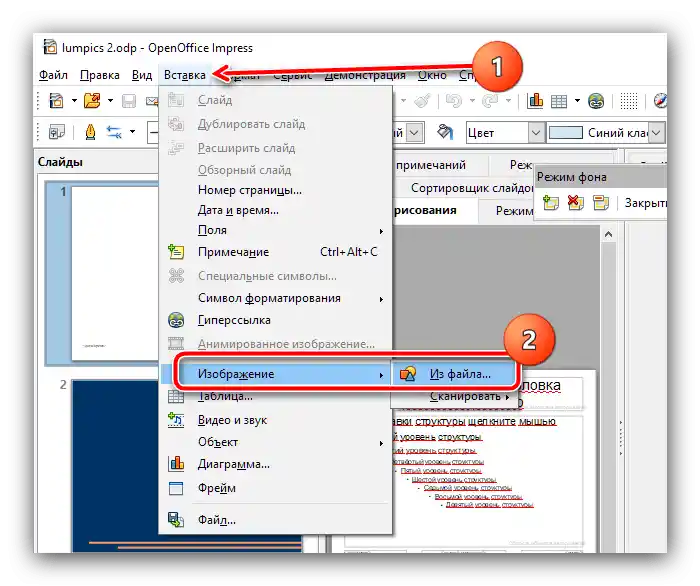Image resolution: width=700 pixels, height=586 pixels.
Task: Open the Окно menu
Action: tap(432, 75)
